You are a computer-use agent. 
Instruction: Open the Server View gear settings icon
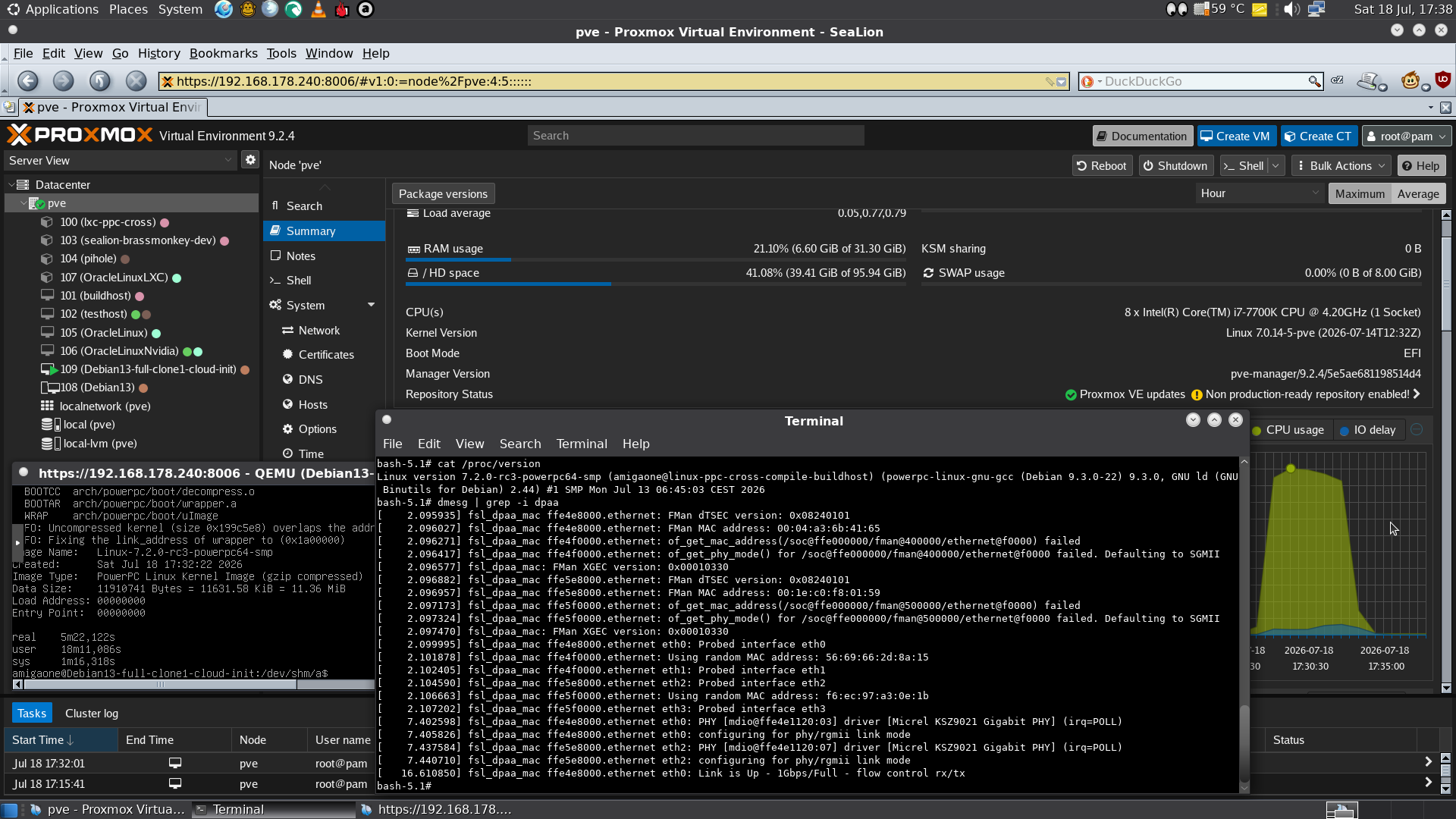[x=250, y=160]
